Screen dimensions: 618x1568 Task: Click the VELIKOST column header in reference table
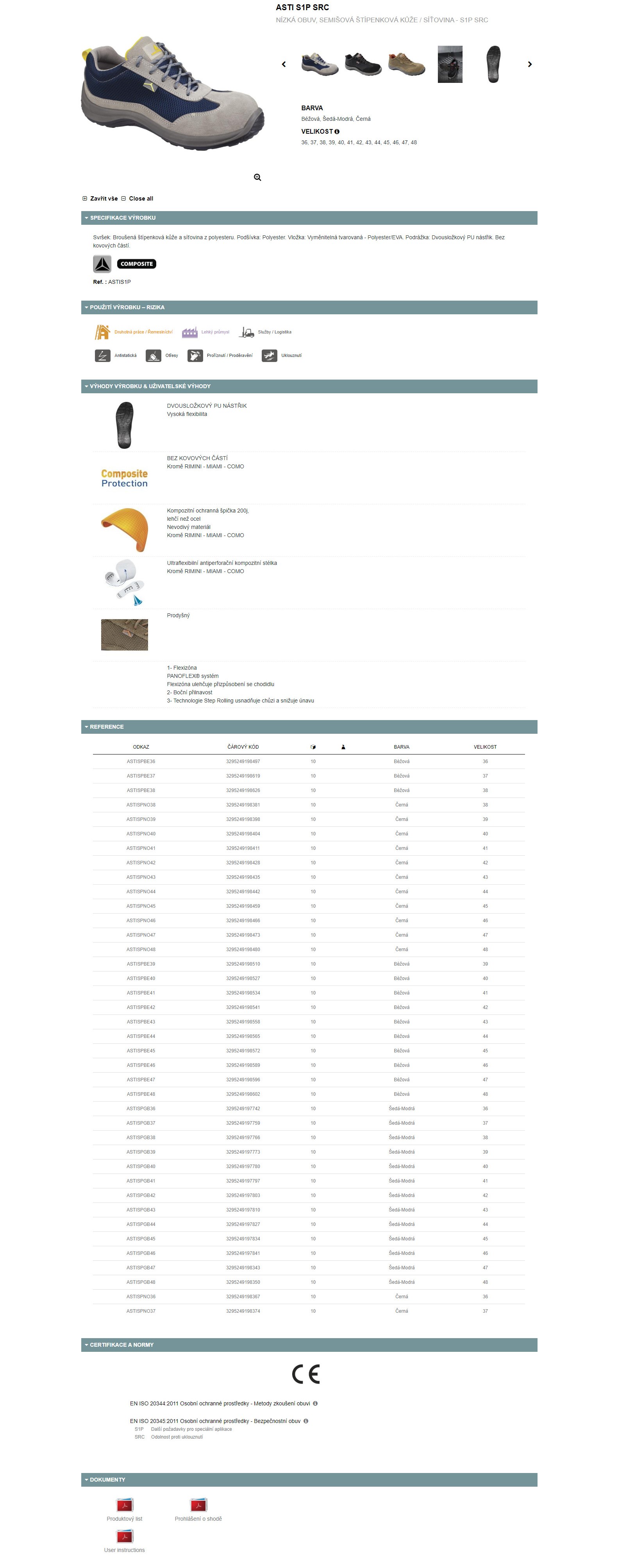(x=486, y=747)
